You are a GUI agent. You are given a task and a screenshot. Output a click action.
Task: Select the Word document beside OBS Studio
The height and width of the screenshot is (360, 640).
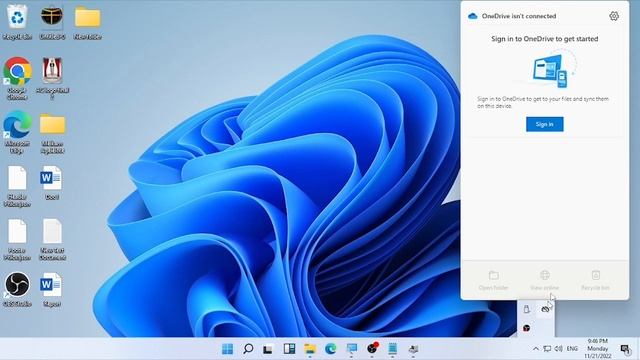click(51, 289)
